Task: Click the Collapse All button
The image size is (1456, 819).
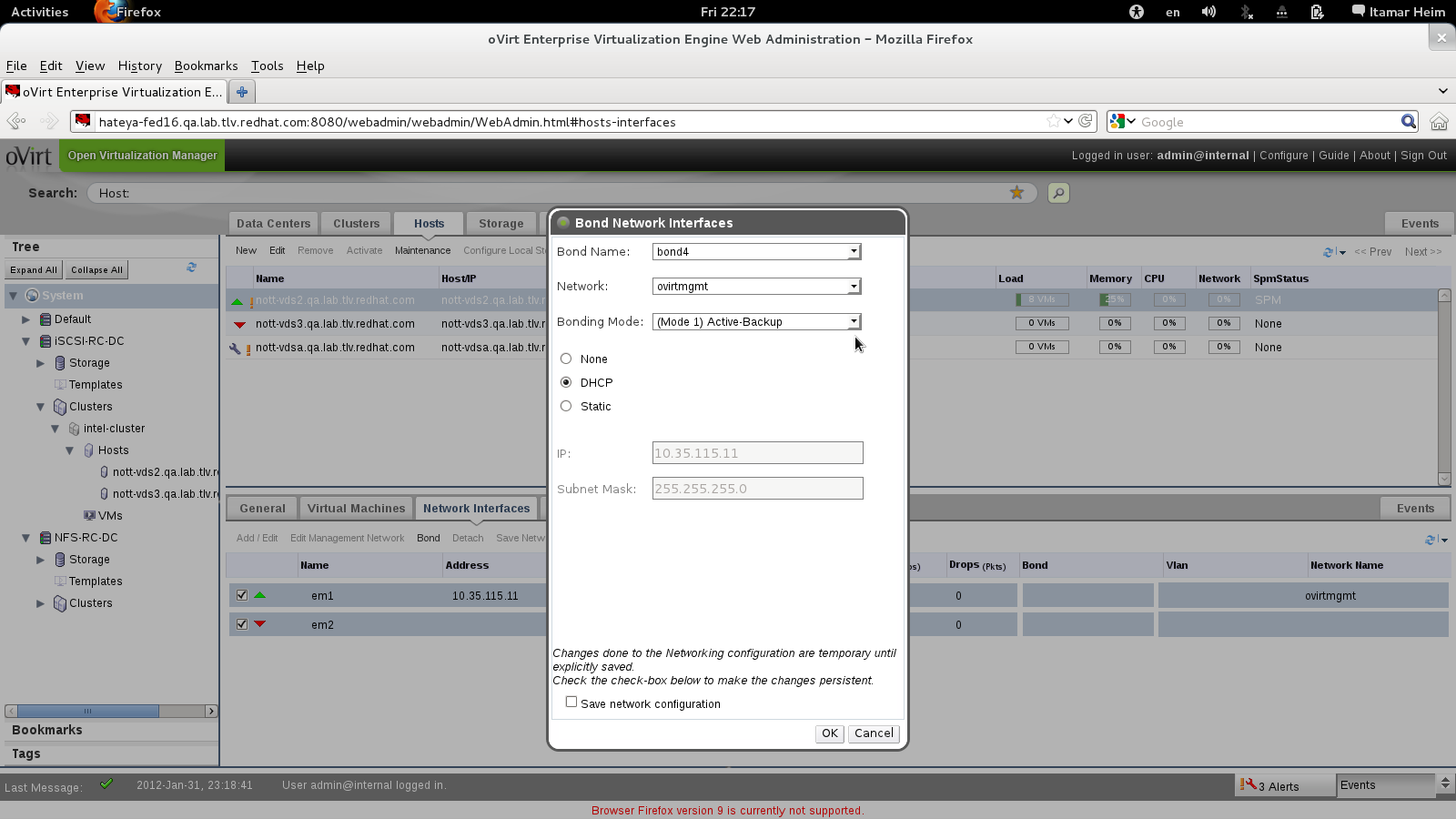Action: (96, 269)
